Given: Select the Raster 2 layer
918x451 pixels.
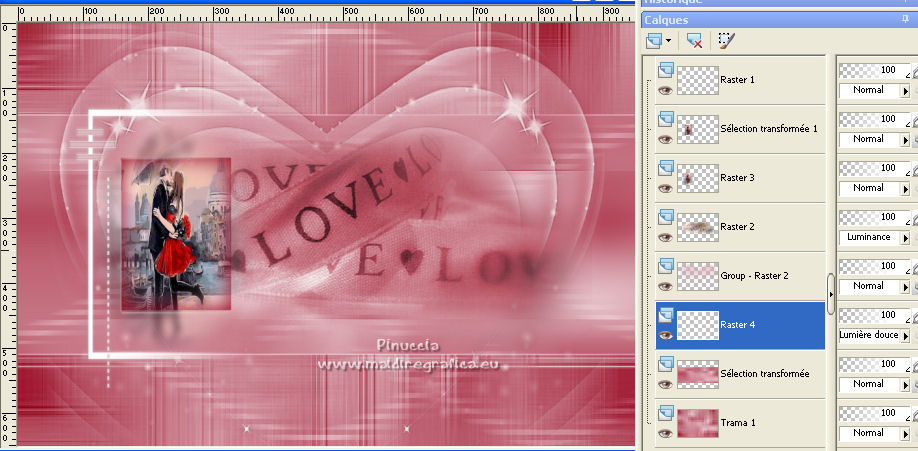Looking at the screenshot, I should point(737,227).
